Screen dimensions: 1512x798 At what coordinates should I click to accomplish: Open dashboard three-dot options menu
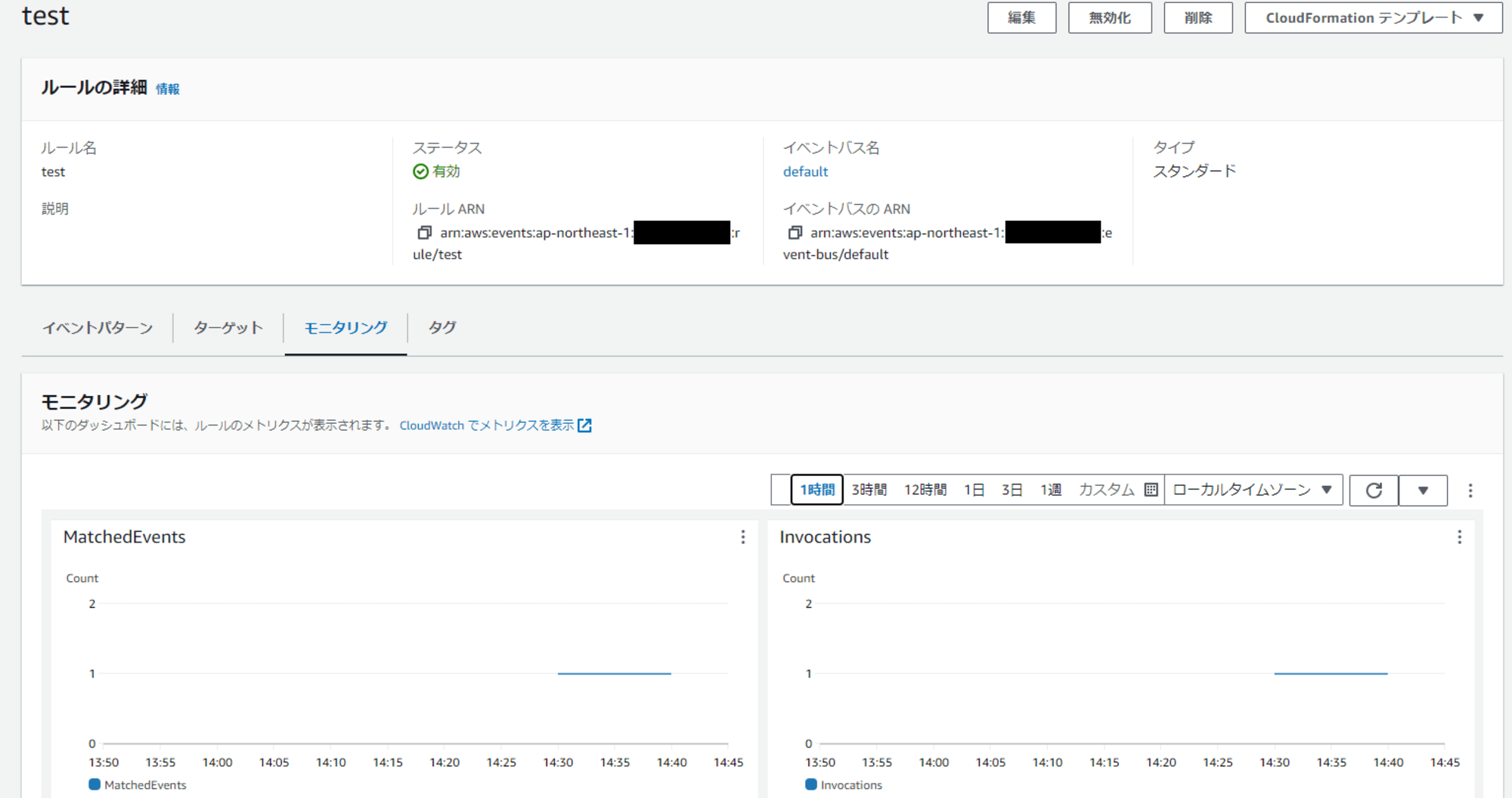click(1470, 490)
